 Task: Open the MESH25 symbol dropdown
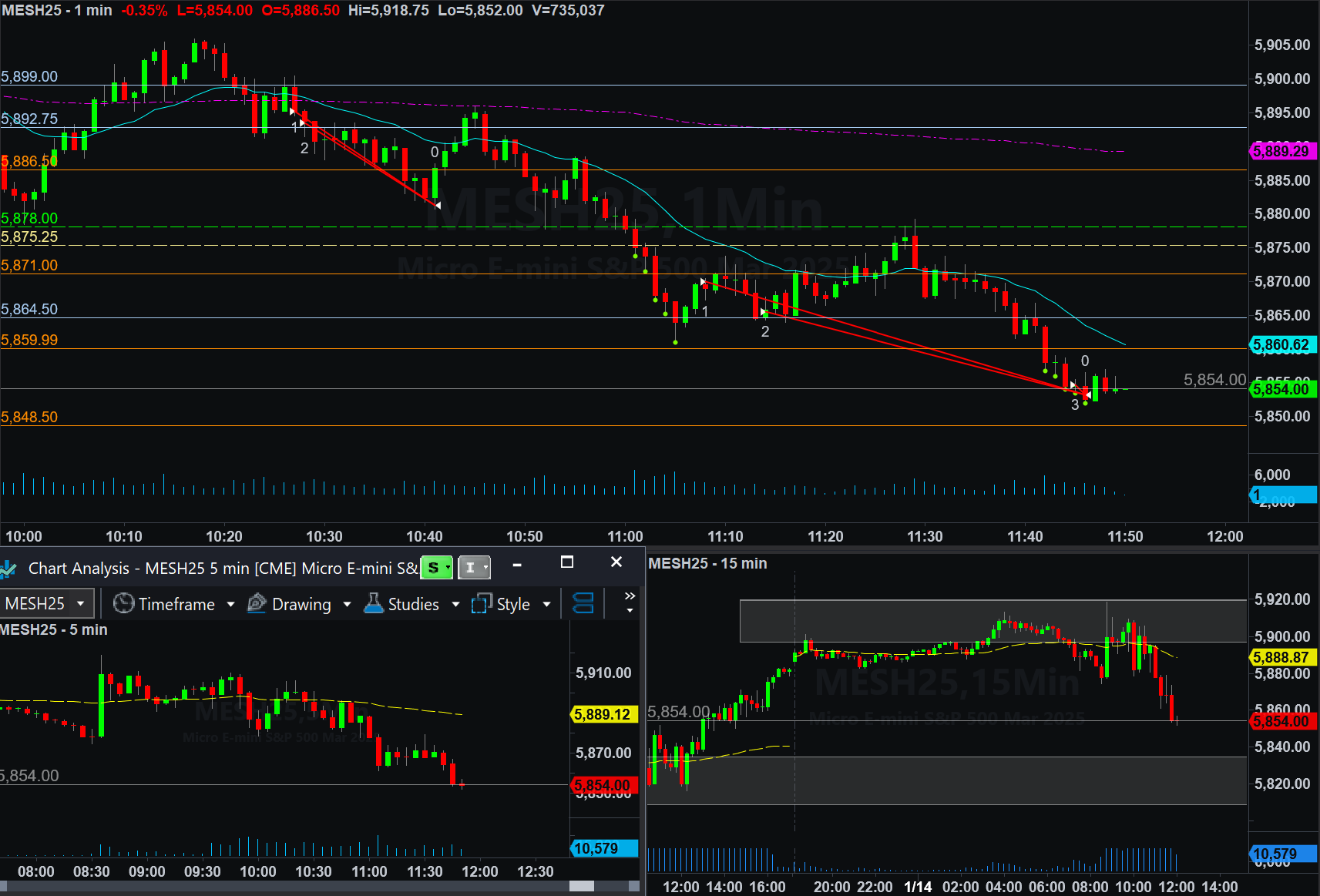(80, 603)
